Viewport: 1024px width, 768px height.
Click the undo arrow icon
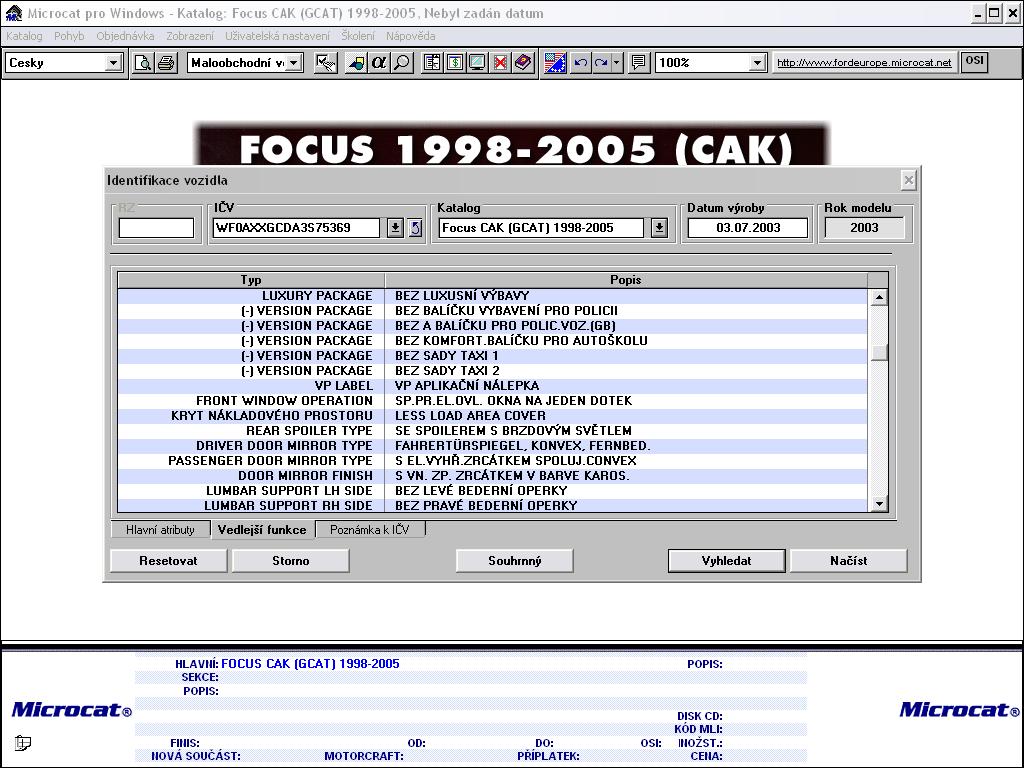(580, 63)
